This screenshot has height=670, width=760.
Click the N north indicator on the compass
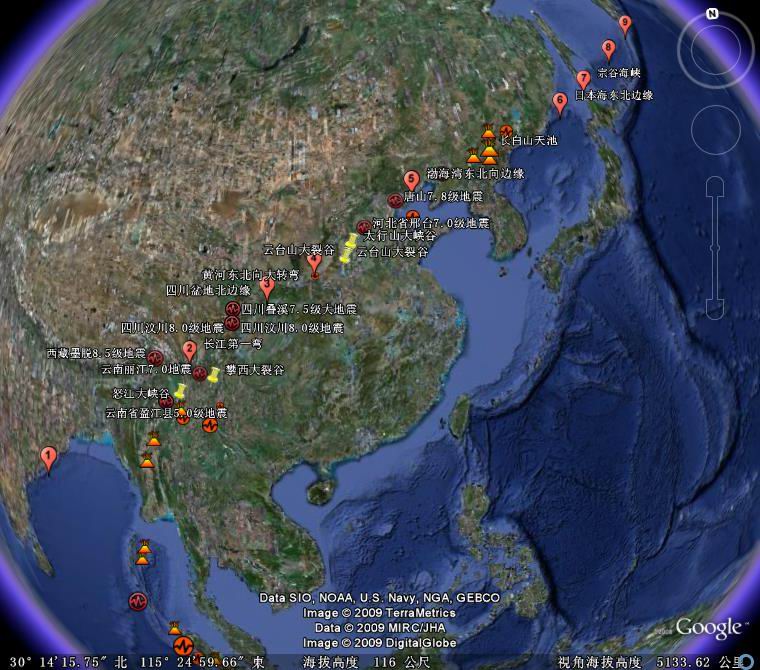coord(712,14)
